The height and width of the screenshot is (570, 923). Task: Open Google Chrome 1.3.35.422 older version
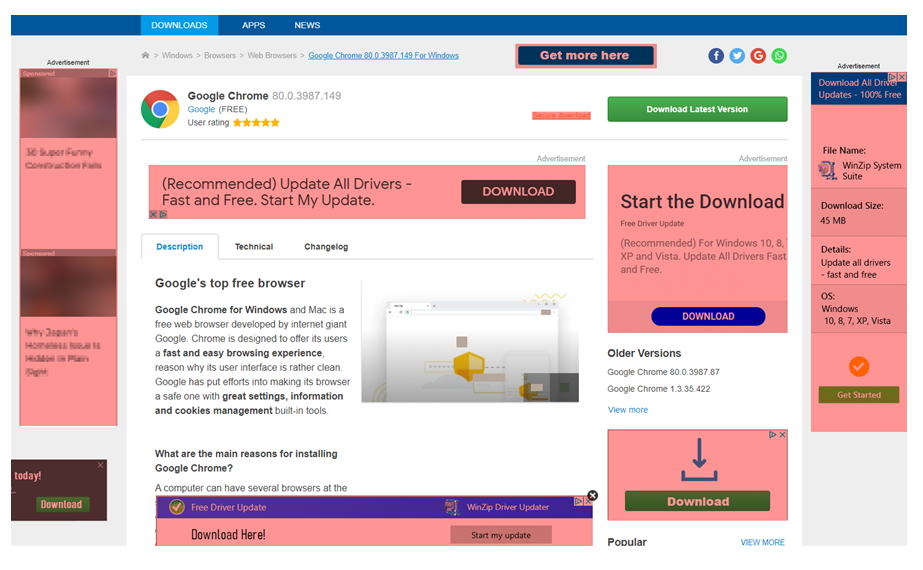[659, 389]
